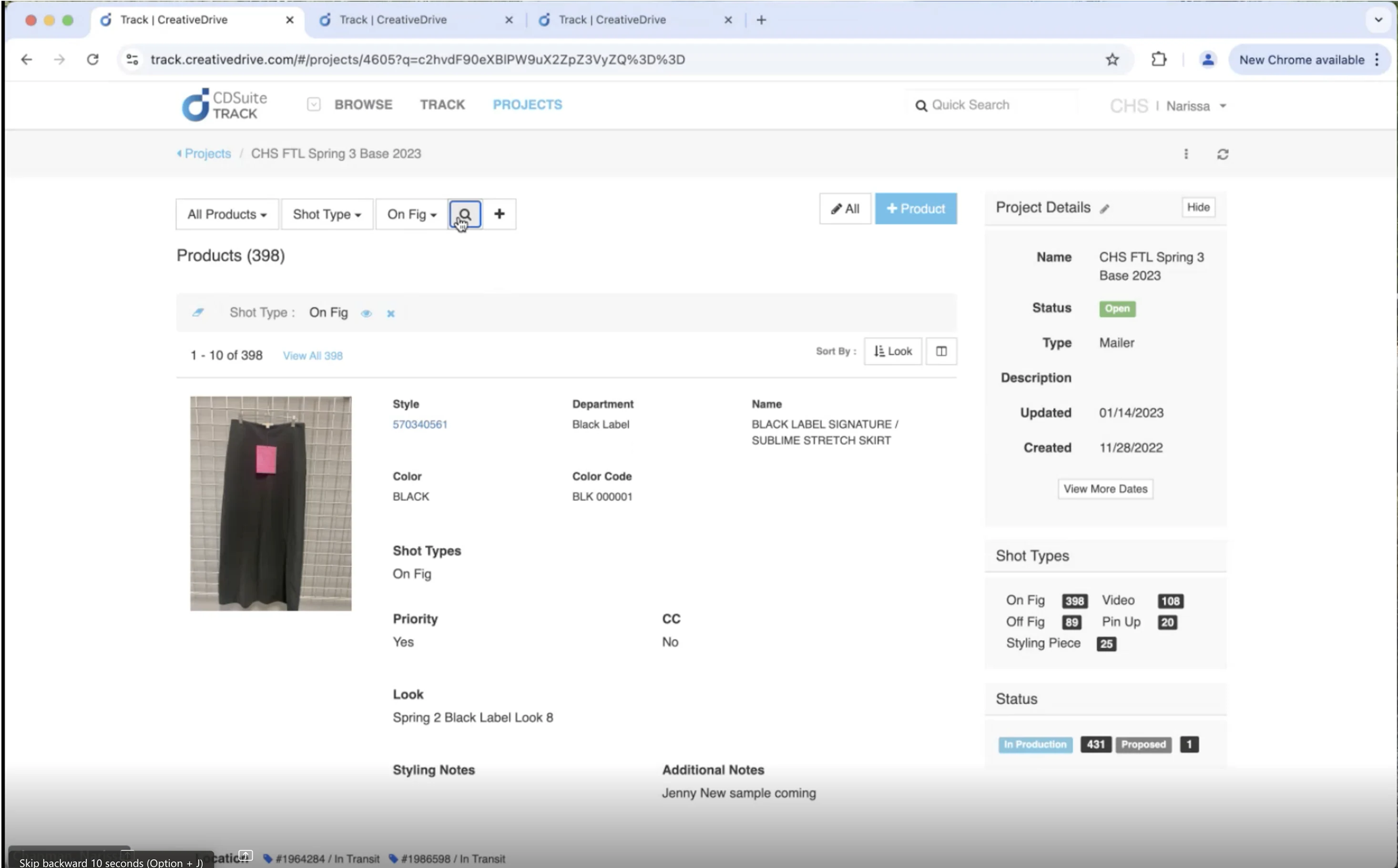Click the browser address bar URL

point(418,60)
